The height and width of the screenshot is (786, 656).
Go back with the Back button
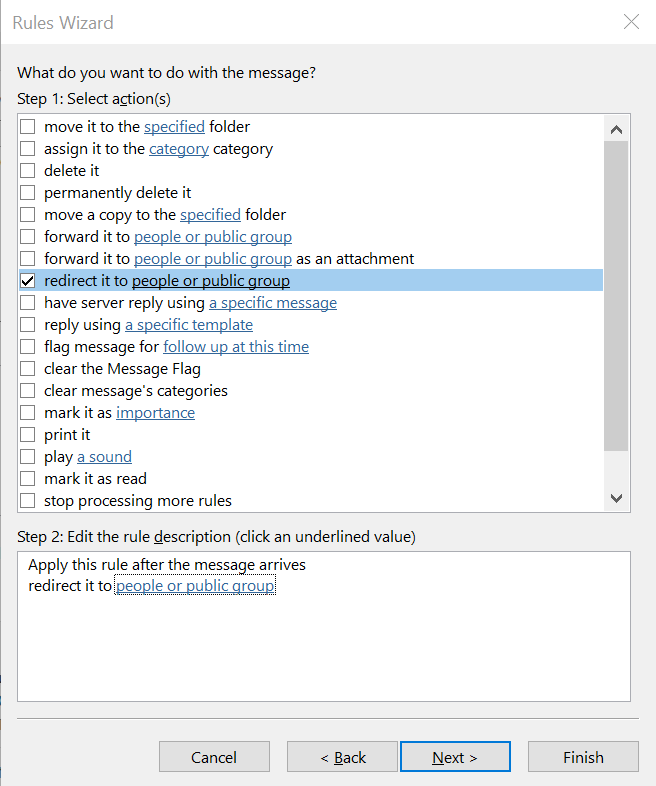point(342,757)
